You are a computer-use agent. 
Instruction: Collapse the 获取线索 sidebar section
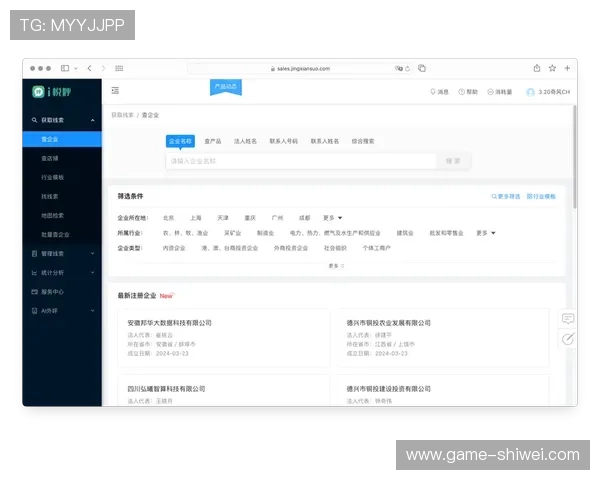(x=93, y=120)
